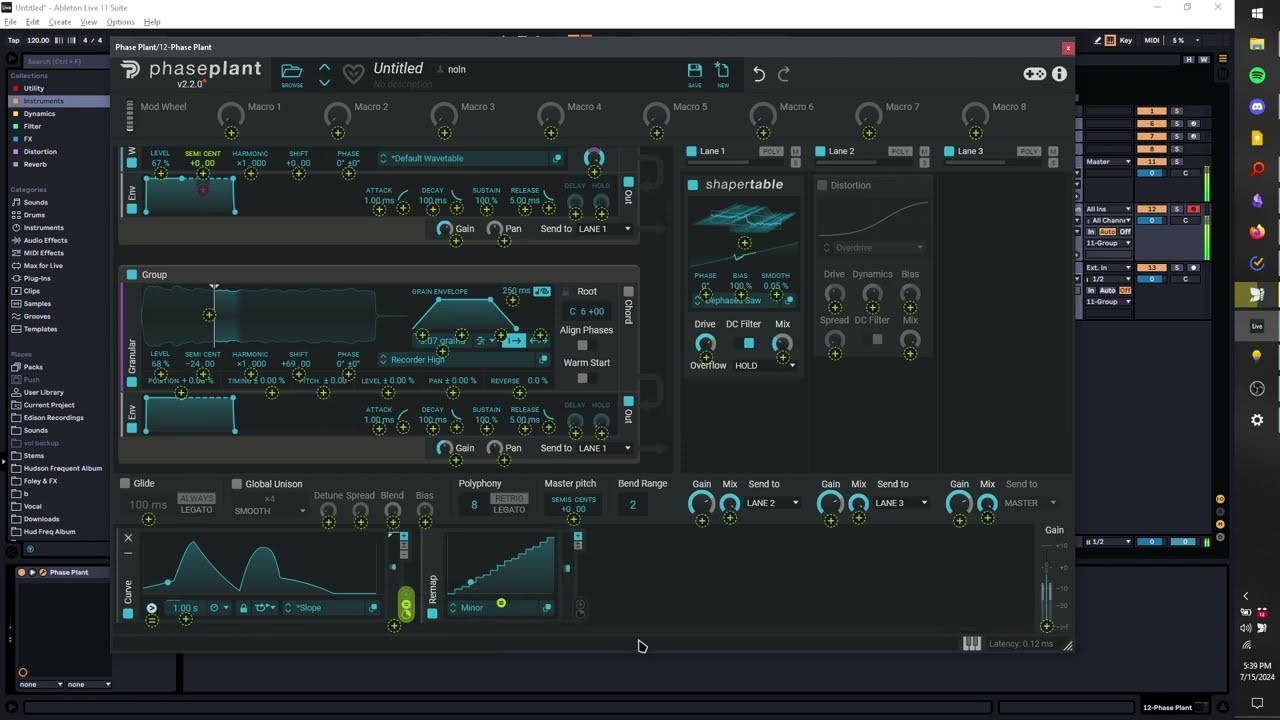Viewport: 1280px width, 720px height.
Task: Click the redo arrow in Phase Plant
Action: click(784, 74)
